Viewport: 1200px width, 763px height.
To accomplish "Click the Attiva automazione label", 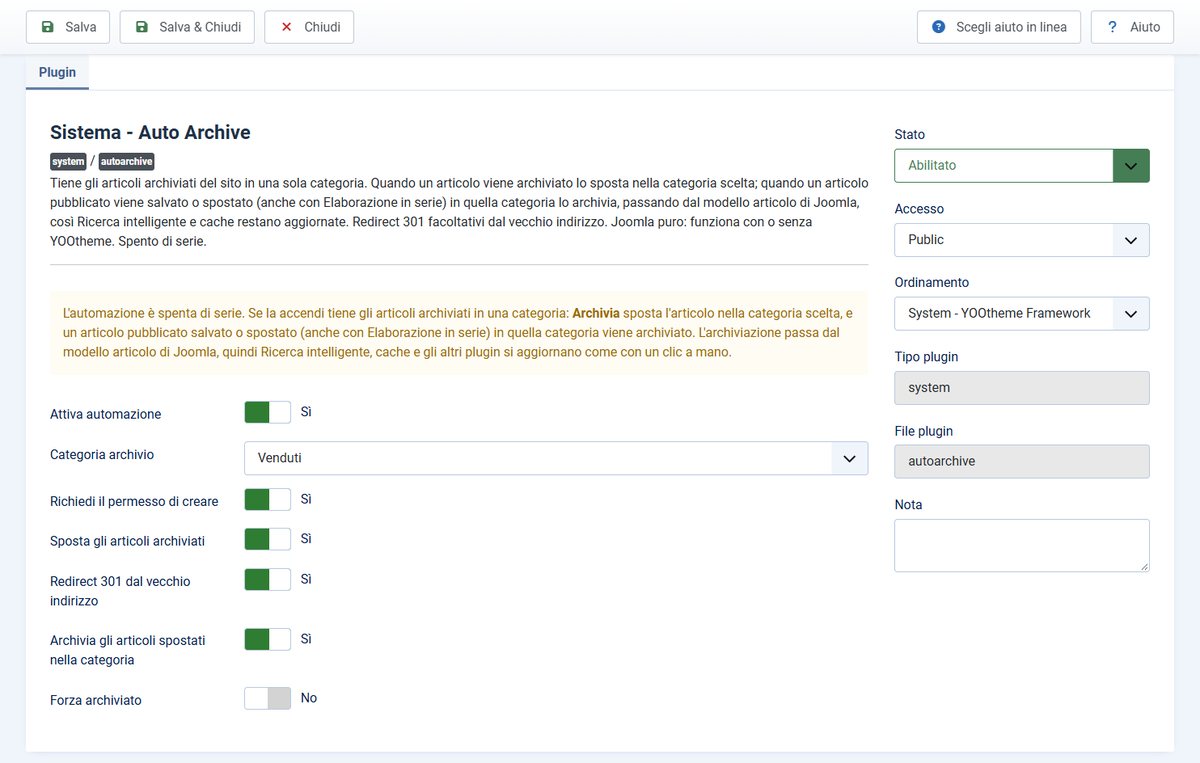I will click(105, 414).
